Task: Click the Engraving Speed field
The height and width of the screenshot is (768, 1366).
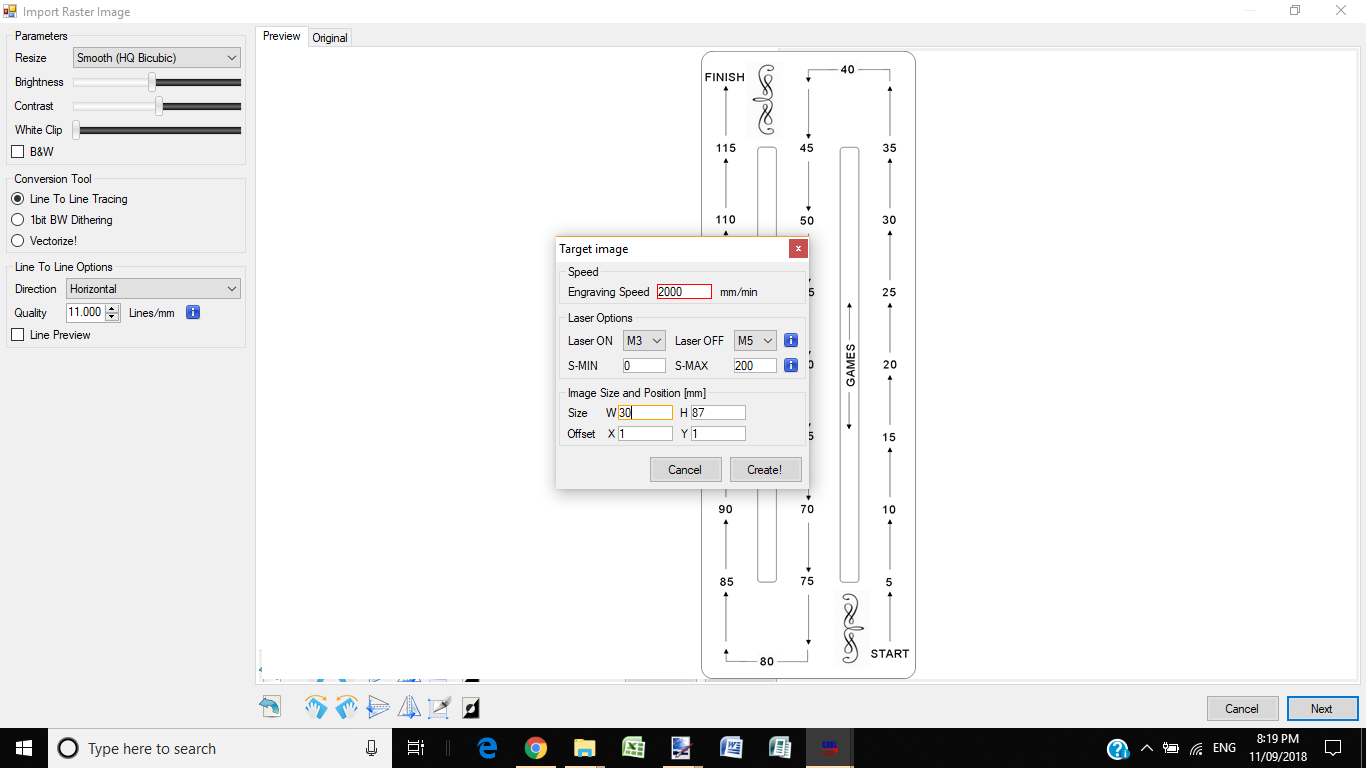Action: pos(684,292)
